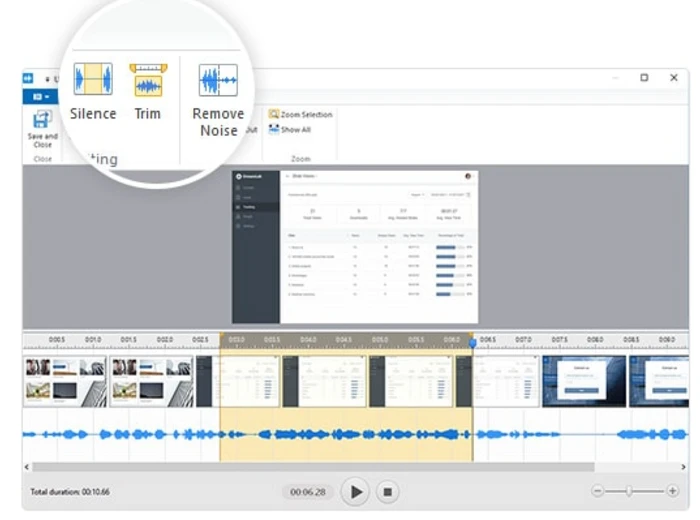Select the Trim audio tool

click(148, 92)
